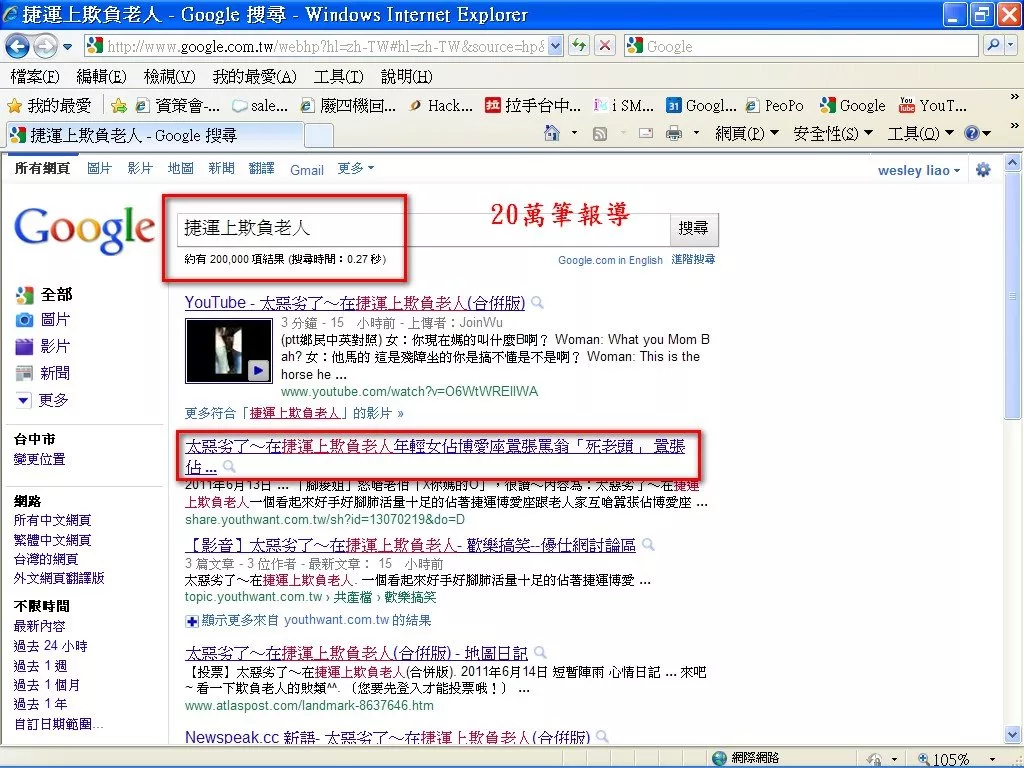Viewport: 1024px width, 768px height.
Task: Expand the address bar history dropdown
Action: (555, 46)
